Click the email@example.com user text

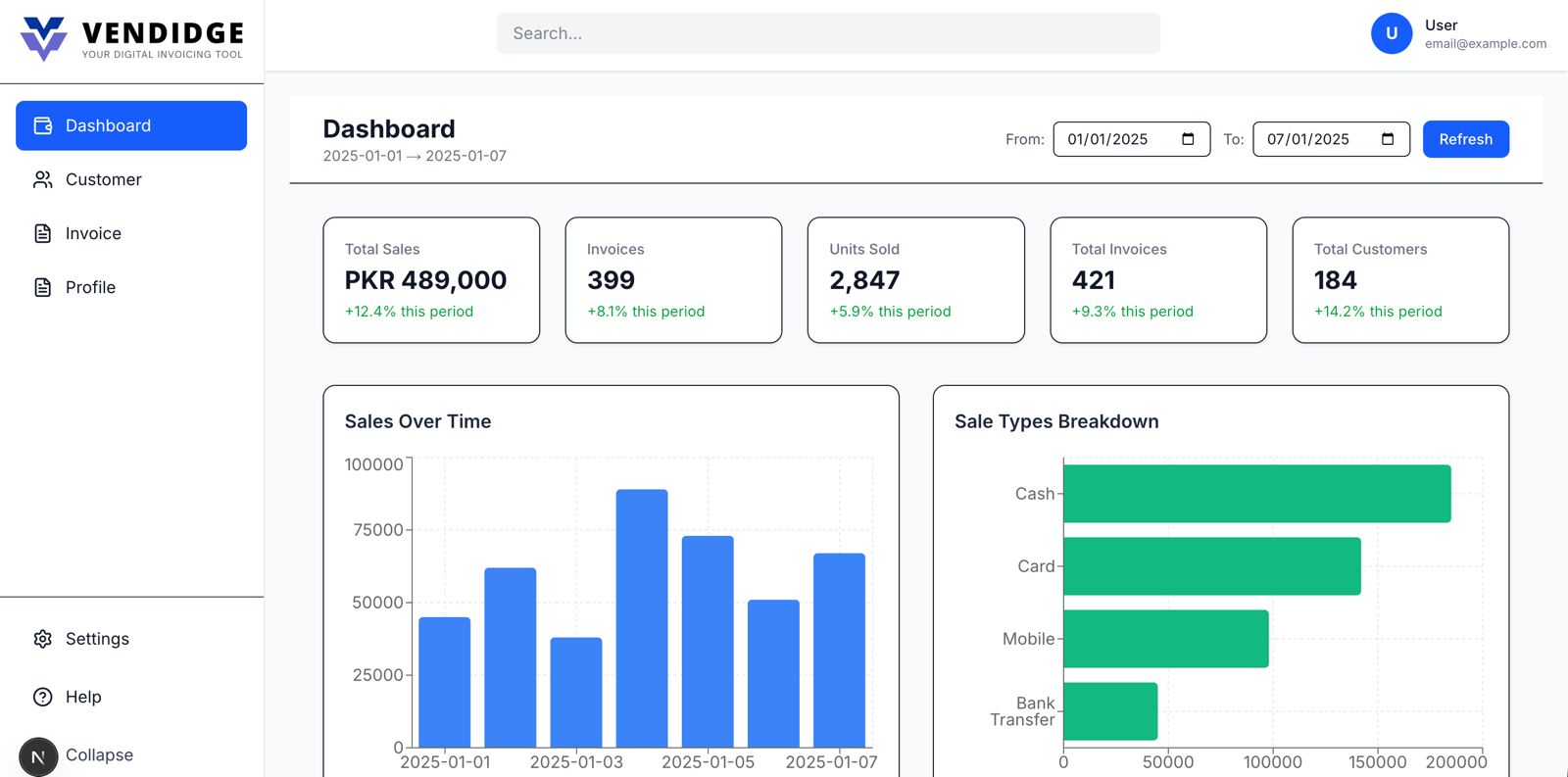[x=1485, y=44]
